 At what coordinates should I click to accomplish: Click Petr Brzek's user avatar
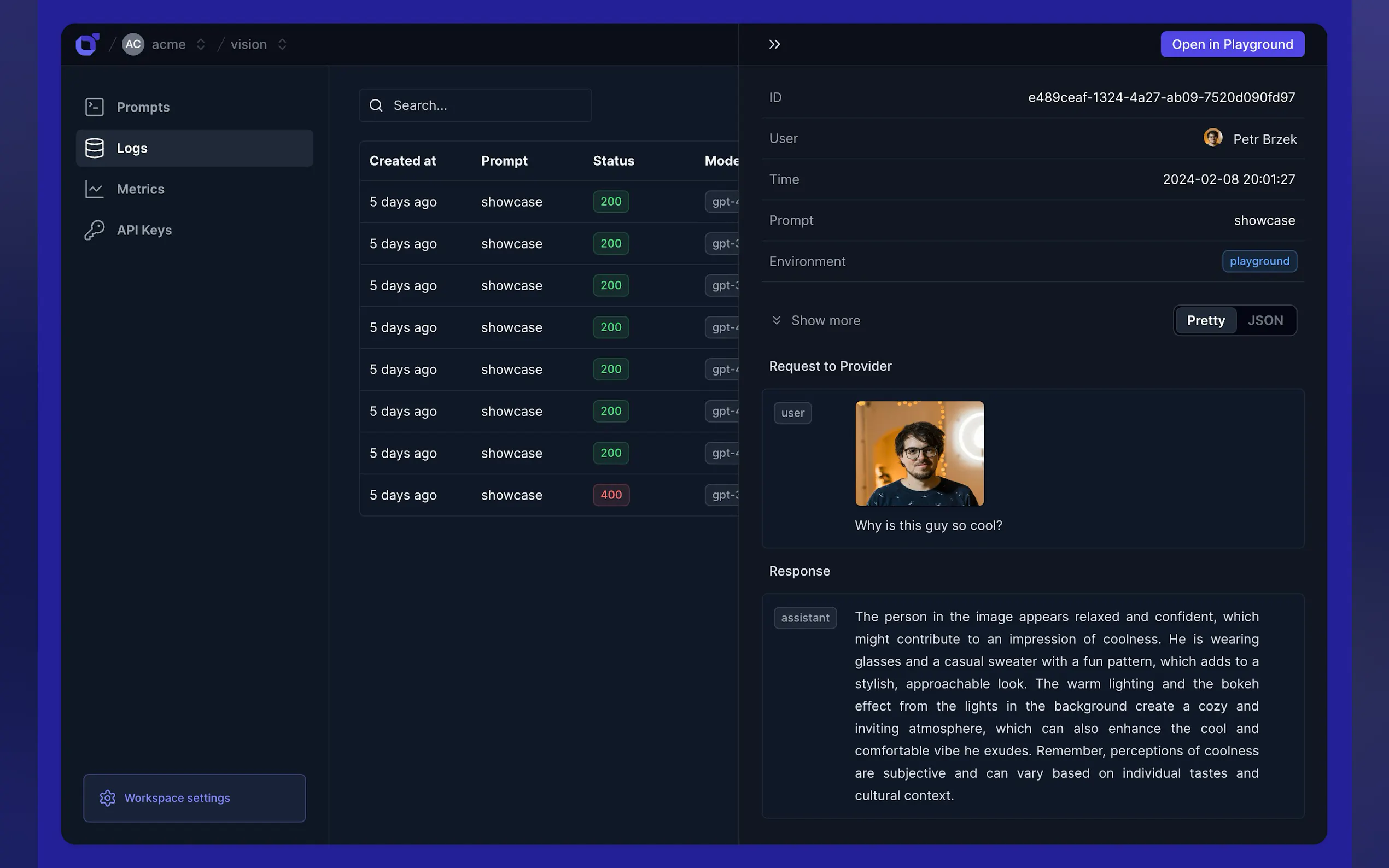pyautogui.click(x=1213, y=138)
